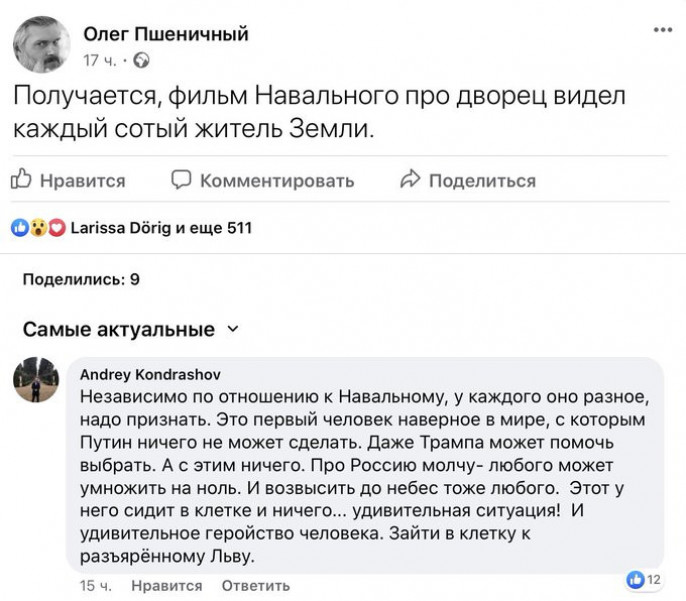Click the blue like reaction emoji
The height and width of the screenshot is (601, 686).
point(19,228)
